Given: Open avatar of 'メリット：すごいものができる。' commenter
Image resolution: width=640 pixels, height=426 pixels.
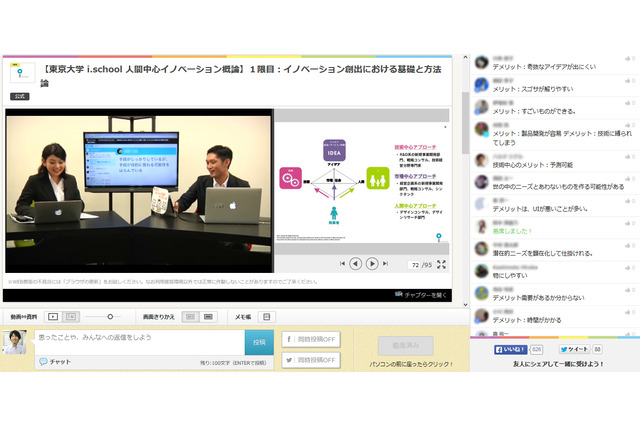Looking at the screenshot, I should 482,107.
